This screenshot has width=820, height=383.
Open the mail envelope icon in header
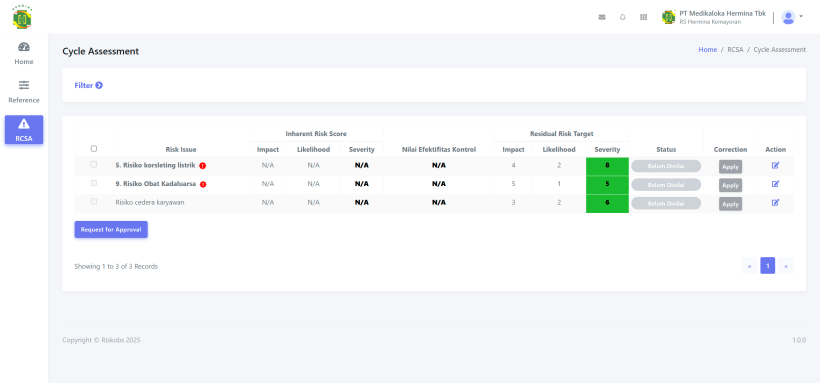click(x=602, y=17)
